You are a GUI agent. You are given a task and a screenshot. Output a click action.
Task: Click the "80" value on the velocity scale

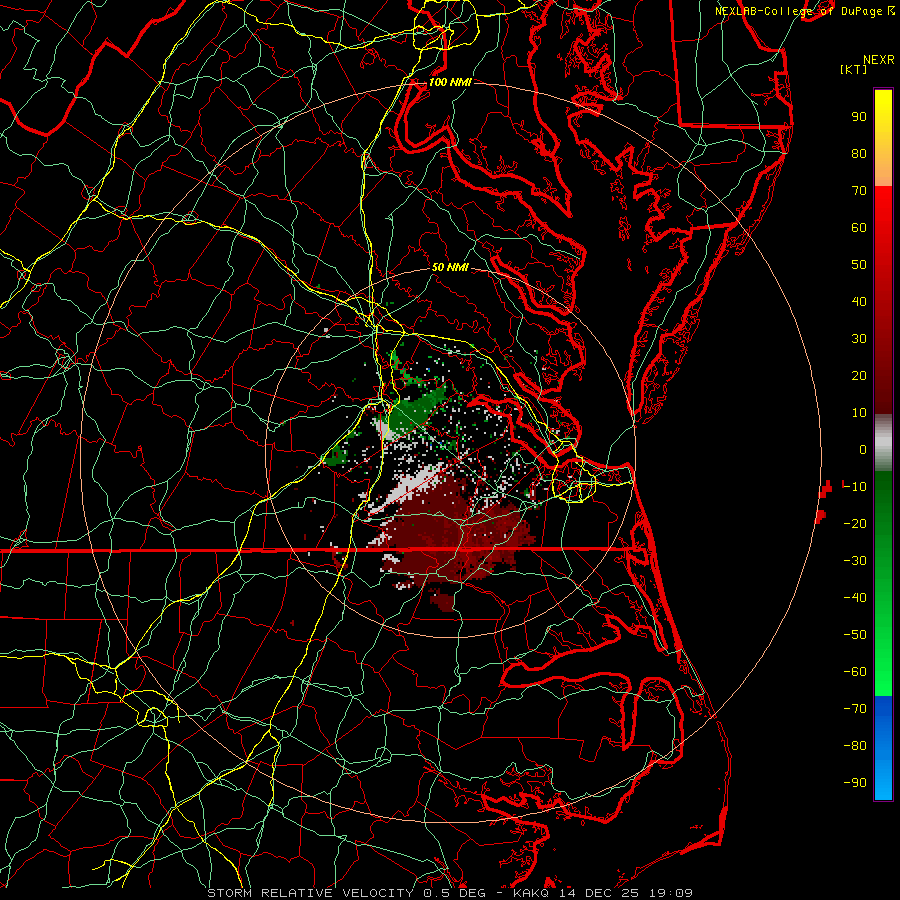(859, 154)
